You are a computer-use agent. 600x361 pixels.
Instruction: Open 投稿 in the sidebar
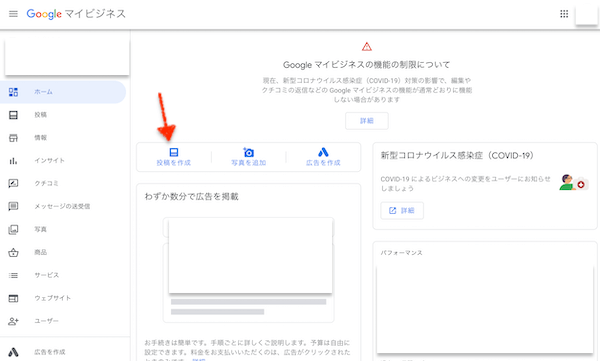tap(63, 115)
